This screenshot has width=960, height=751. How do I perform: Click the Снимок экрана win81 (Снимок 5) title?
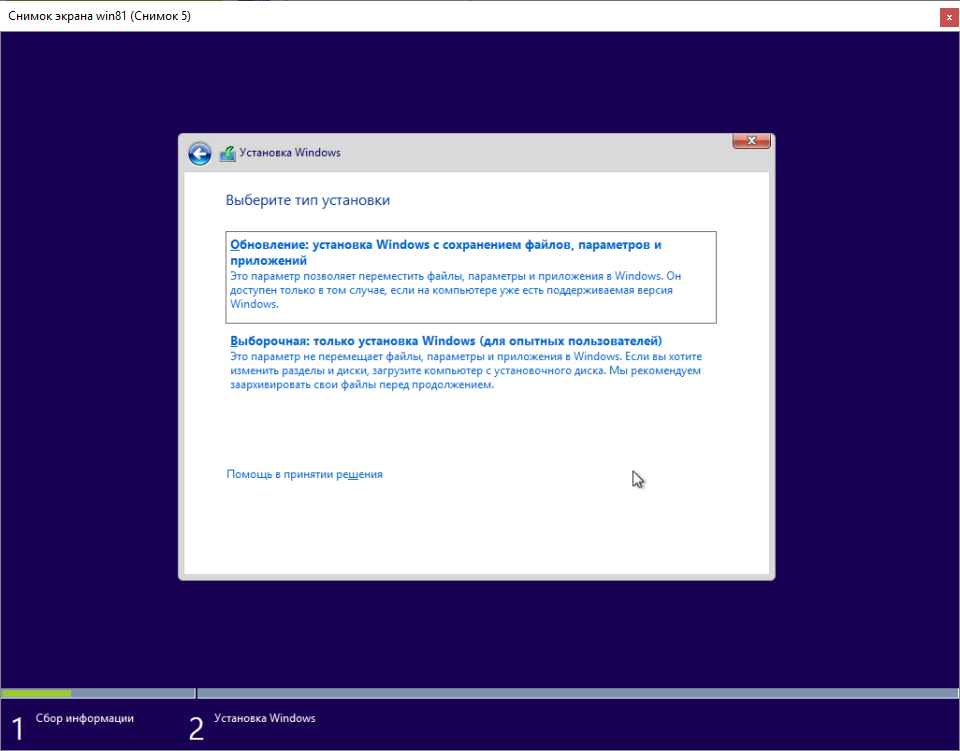point(99,16)
